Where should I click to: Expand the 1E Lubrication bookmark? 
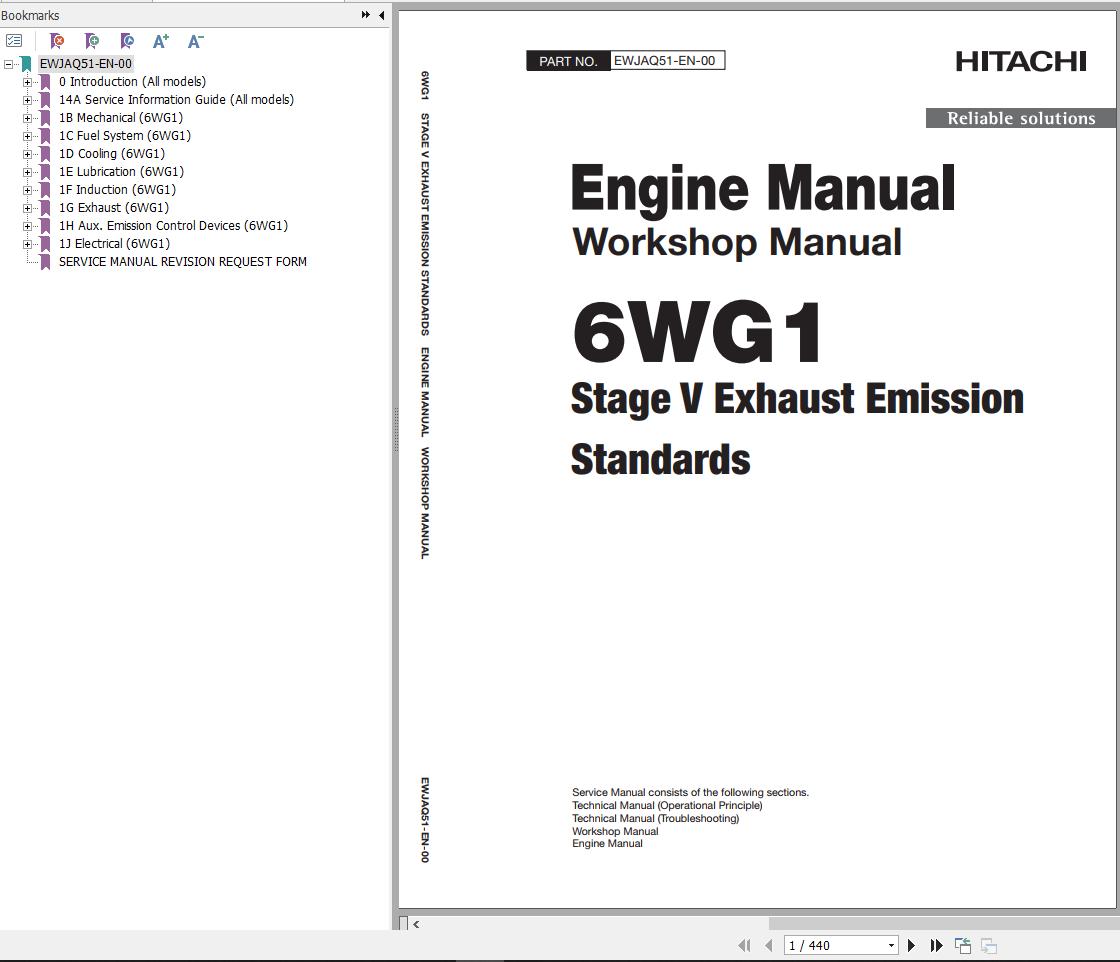27,172
